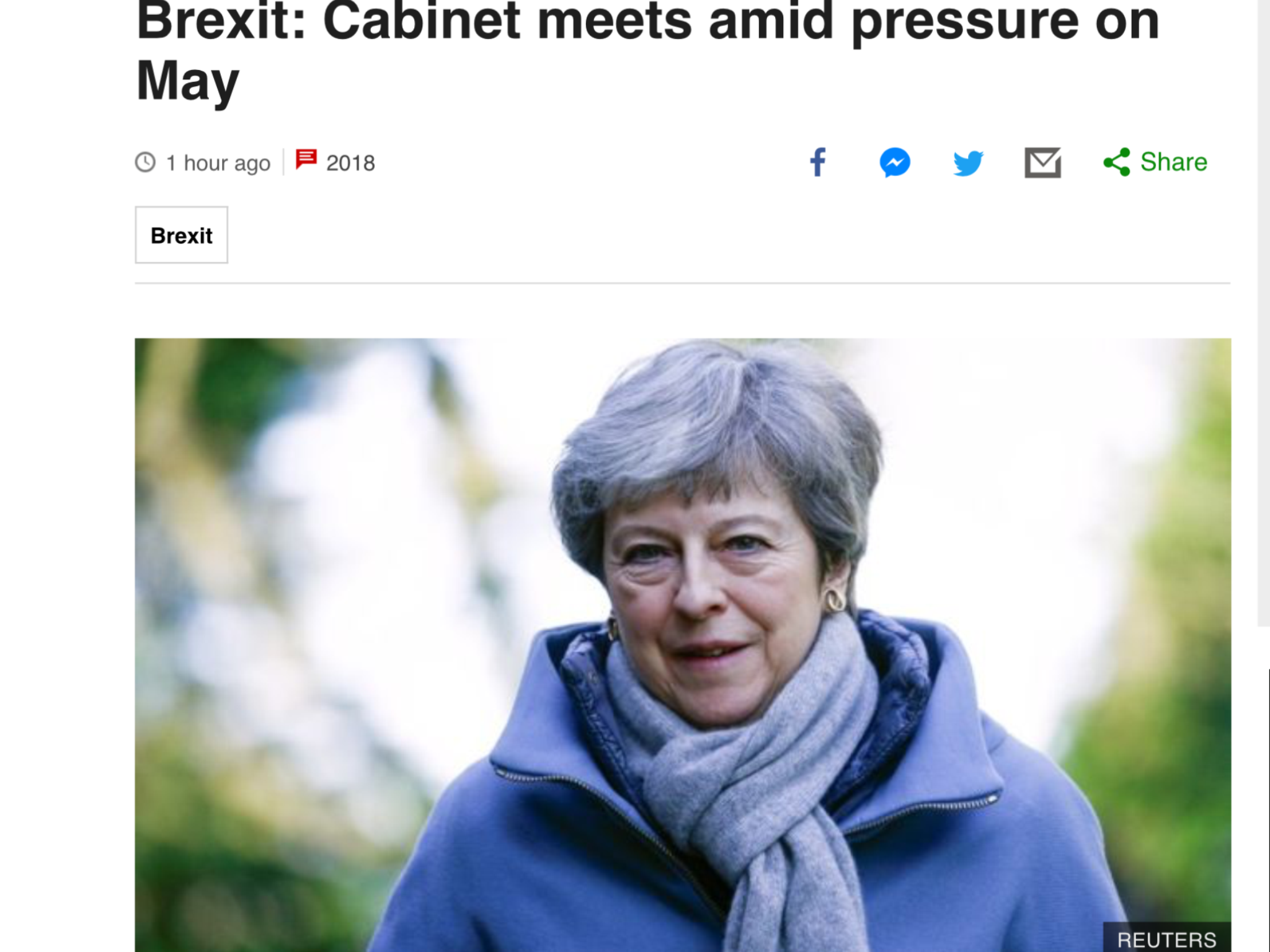Click the REUTERS image credit label
The image size is (1270, 952).
pos(1166,939)
